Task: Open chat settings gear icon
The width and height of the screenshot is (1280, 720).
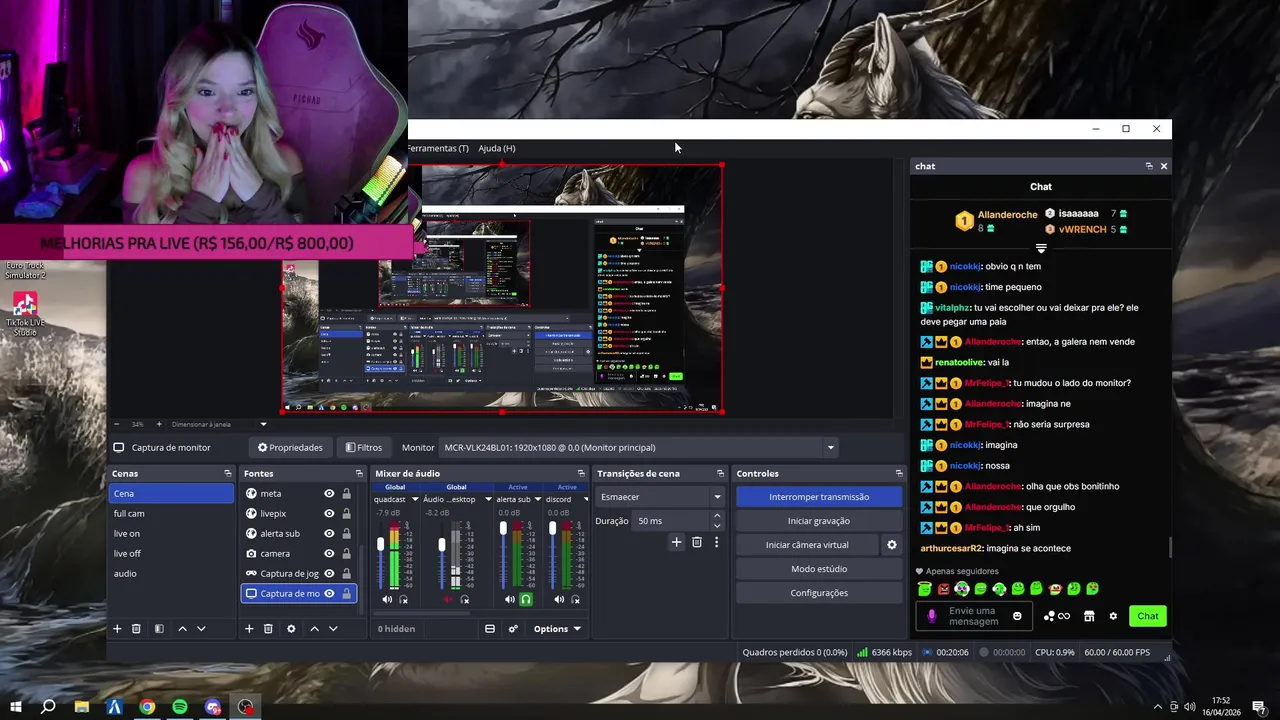Action: (1113, 616)
